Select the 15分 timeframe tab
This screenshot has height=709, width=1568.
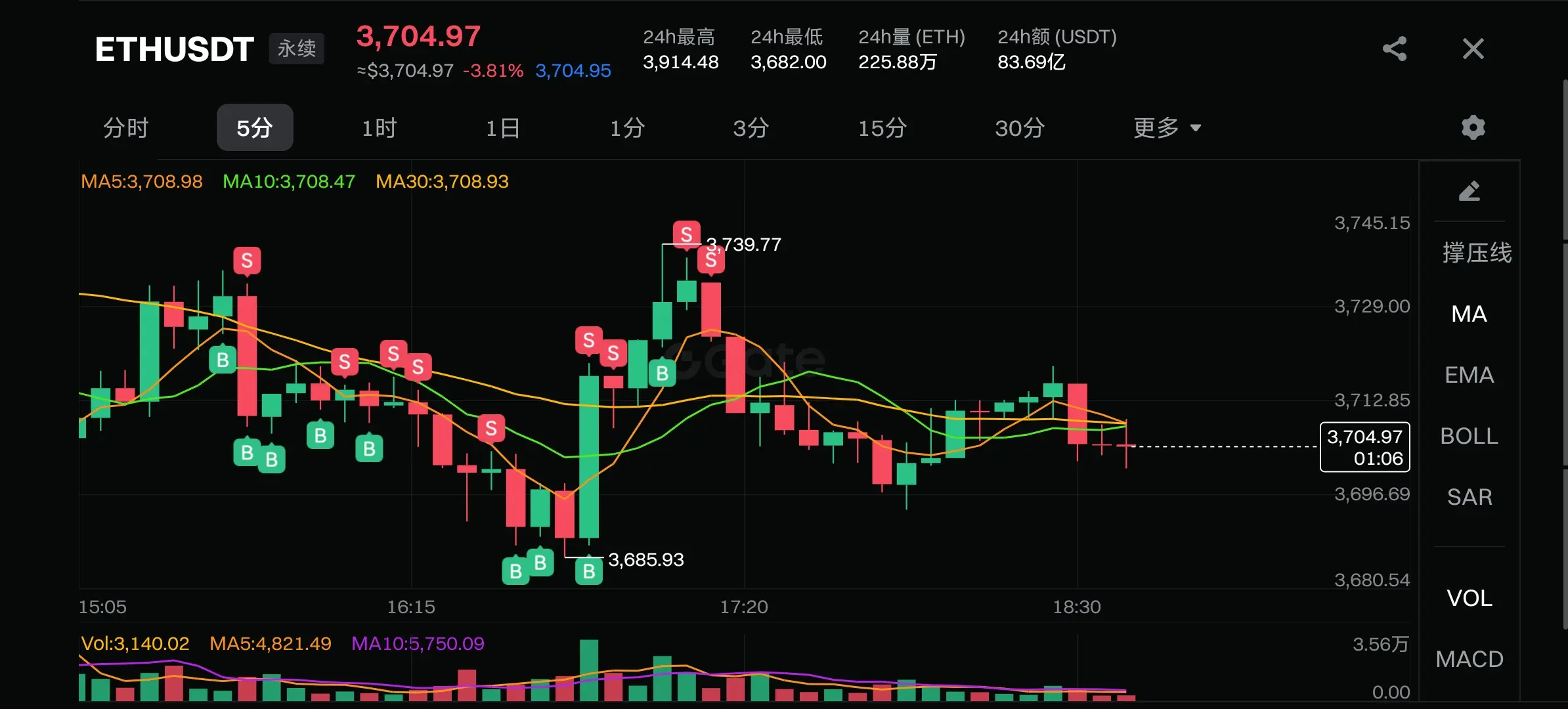[x=882, y=127]
